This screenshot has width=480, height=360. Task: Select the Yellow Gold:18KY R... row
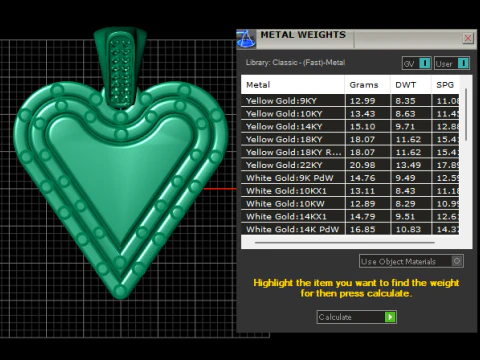[x=350, y=152]
